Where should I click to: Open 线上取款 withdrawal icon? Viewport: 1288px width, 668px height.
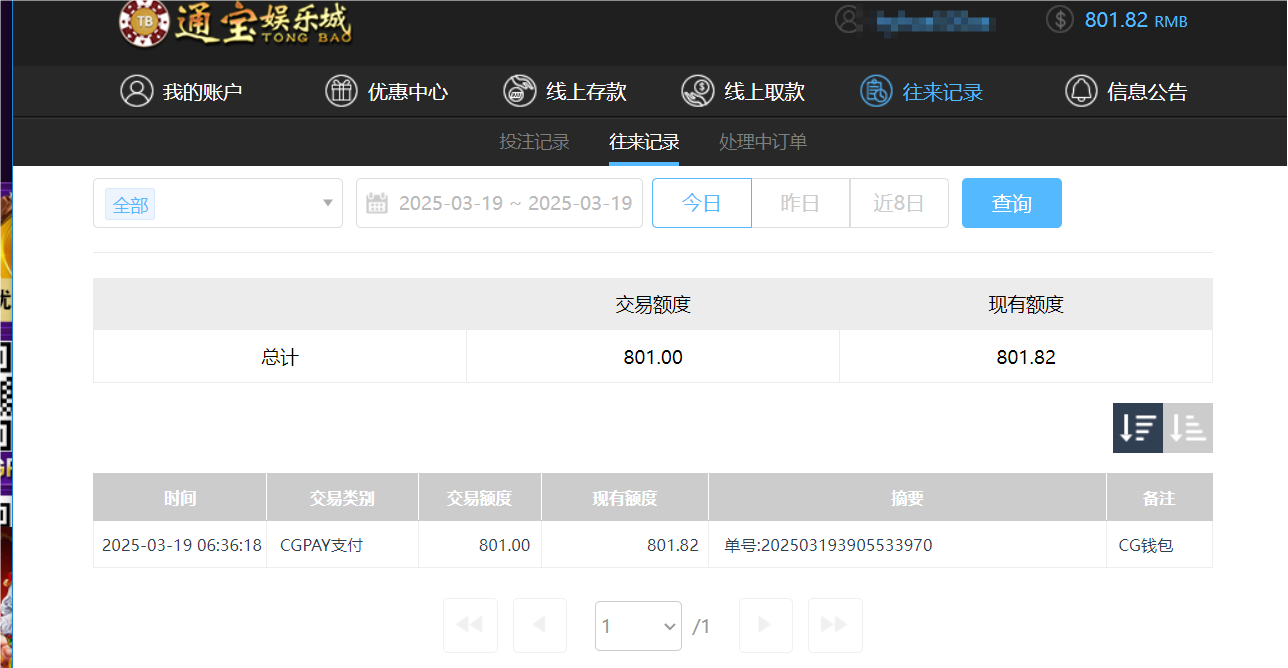pyautogui.click(x=697, y=90)
